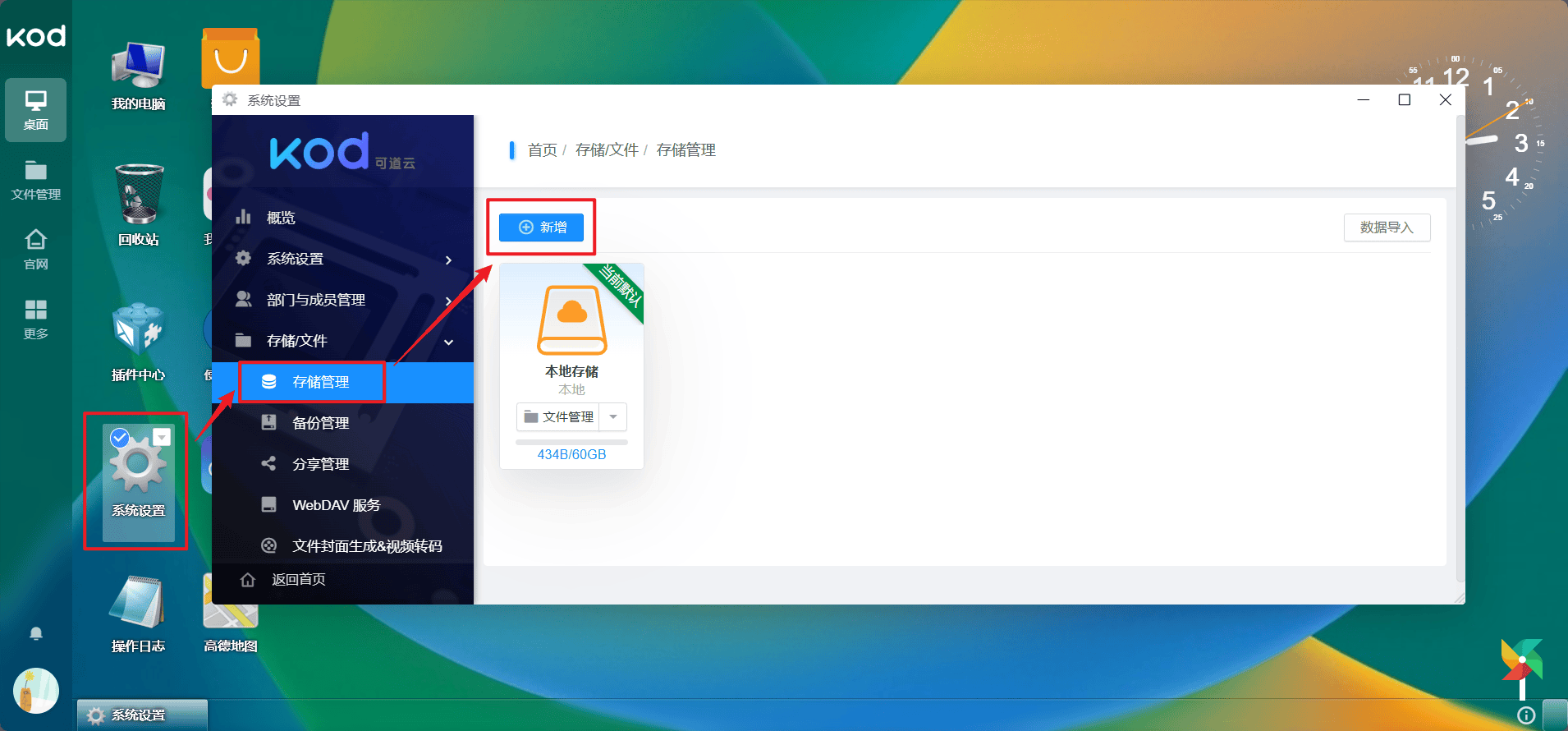Click the user avatar in dock
The width and height of the screenshot is (1568, 731).
pos(36,690)
